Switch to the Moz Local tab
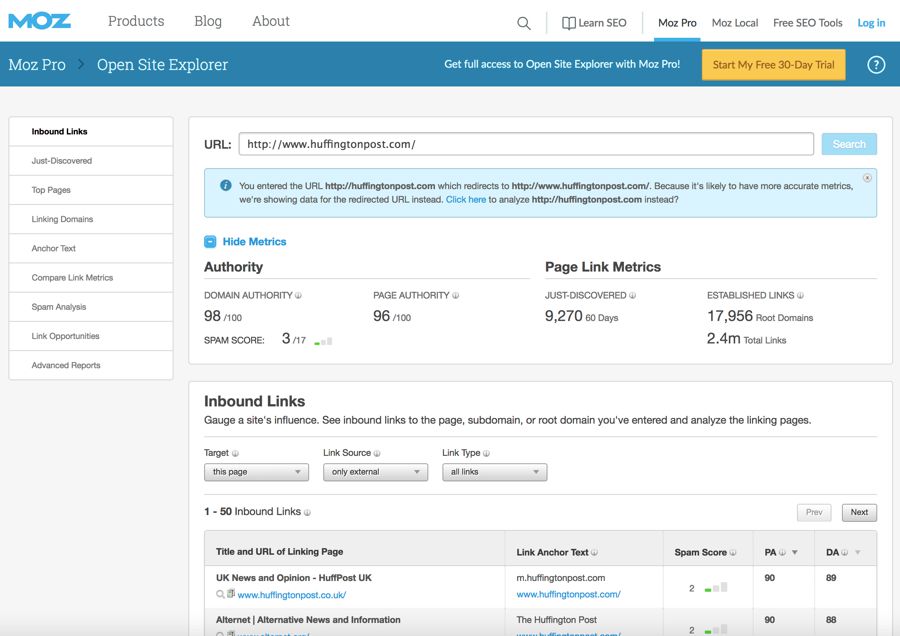The image size is (900, 636). click(x=735, y=23)
